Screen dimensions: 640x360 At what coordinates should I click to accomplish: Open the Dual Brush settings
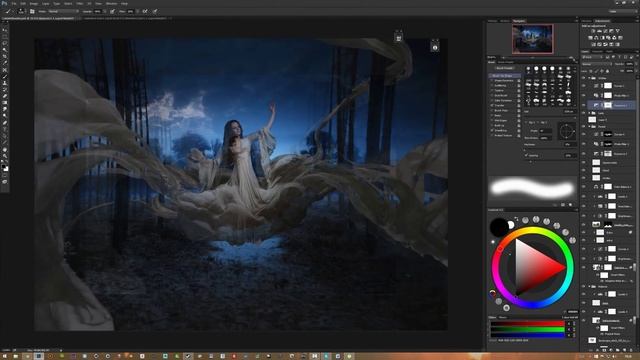[501, 96]
